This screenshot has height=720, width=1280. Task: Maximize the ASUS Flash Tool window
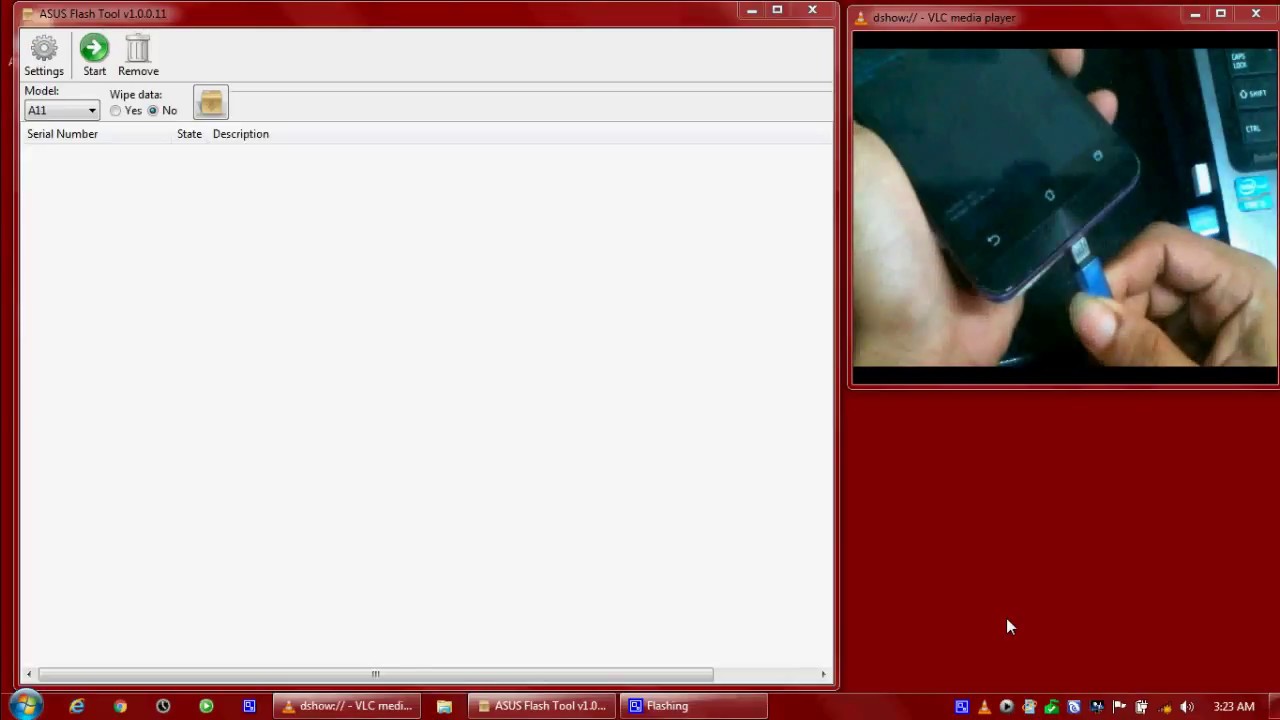pos(777,10)
